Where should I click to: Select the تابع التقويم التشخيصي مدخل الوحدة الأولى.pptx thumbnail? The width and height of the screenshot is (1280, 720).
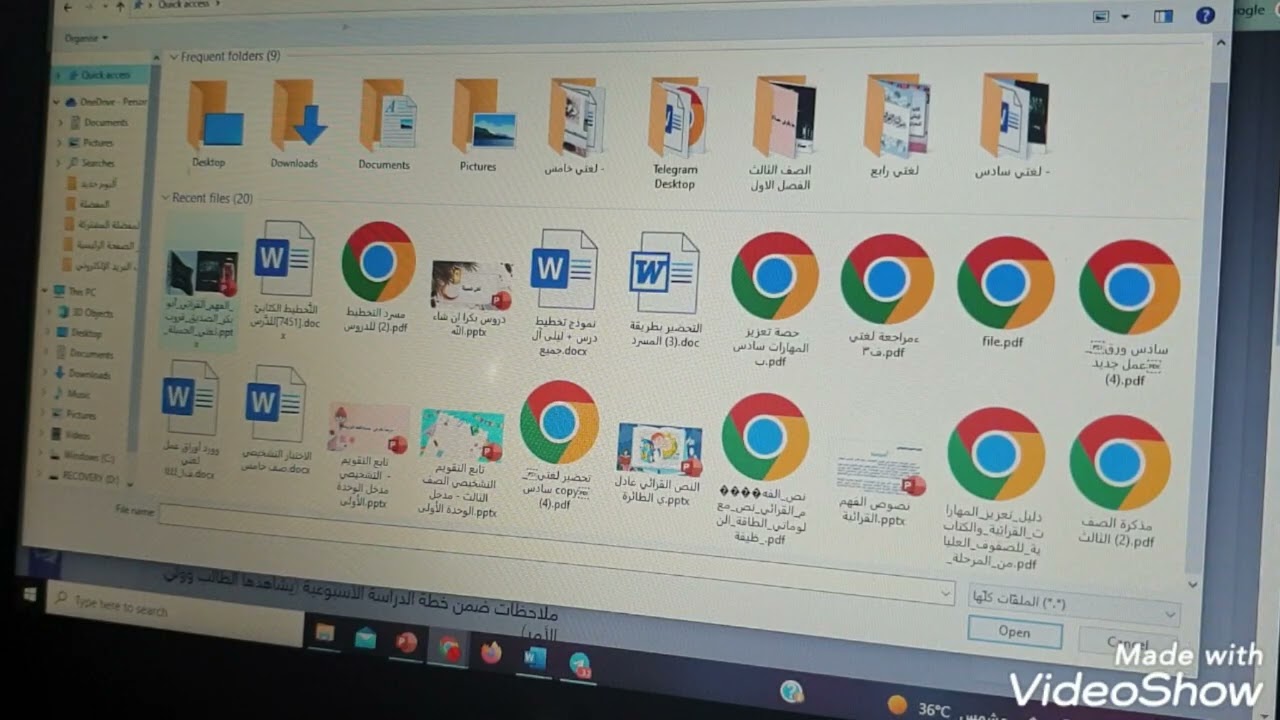point(367,456)
